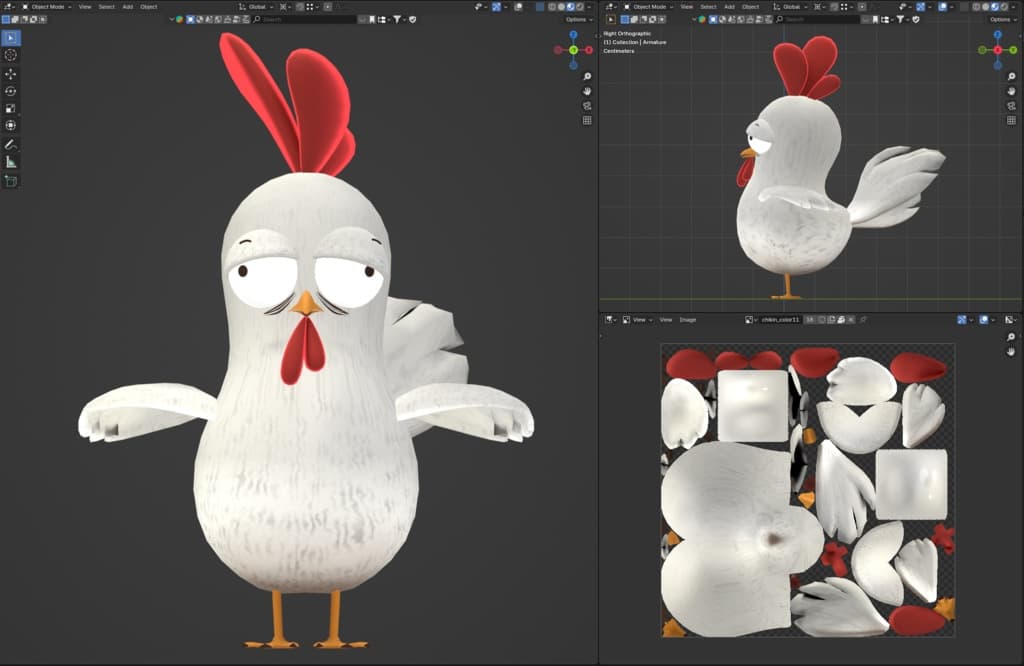The width and height of the screenshot is (1024, 666).
Task: Select the Annotate pencil tool
Action: [x=11, y=144]
